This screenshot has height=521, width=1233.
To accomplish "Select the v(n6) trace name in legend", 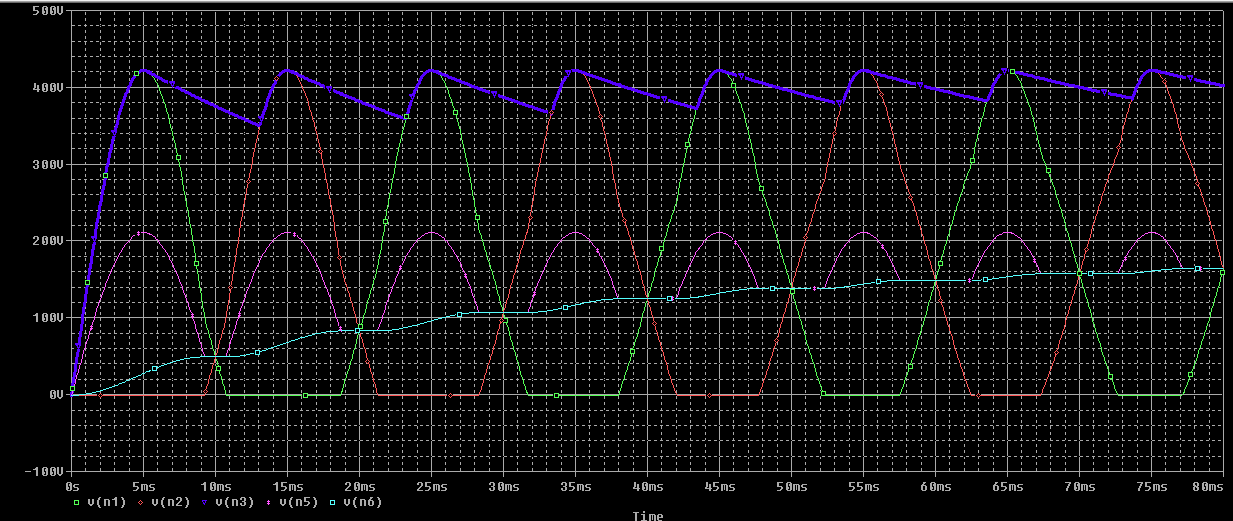I will coord(361,501).
